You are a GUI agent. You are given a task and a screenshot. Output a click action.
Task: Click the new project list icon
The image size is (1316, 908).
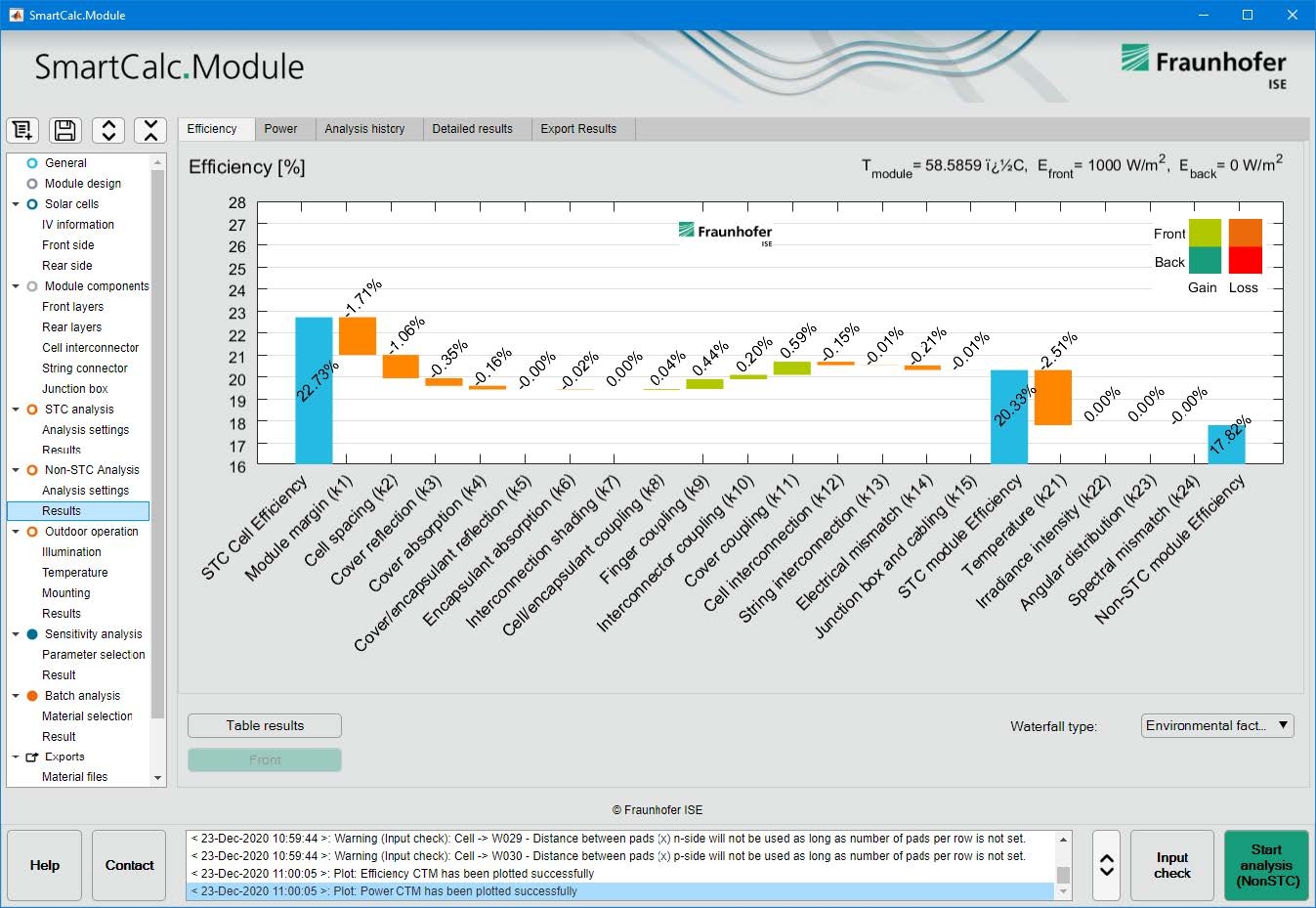tap(22, 130)
